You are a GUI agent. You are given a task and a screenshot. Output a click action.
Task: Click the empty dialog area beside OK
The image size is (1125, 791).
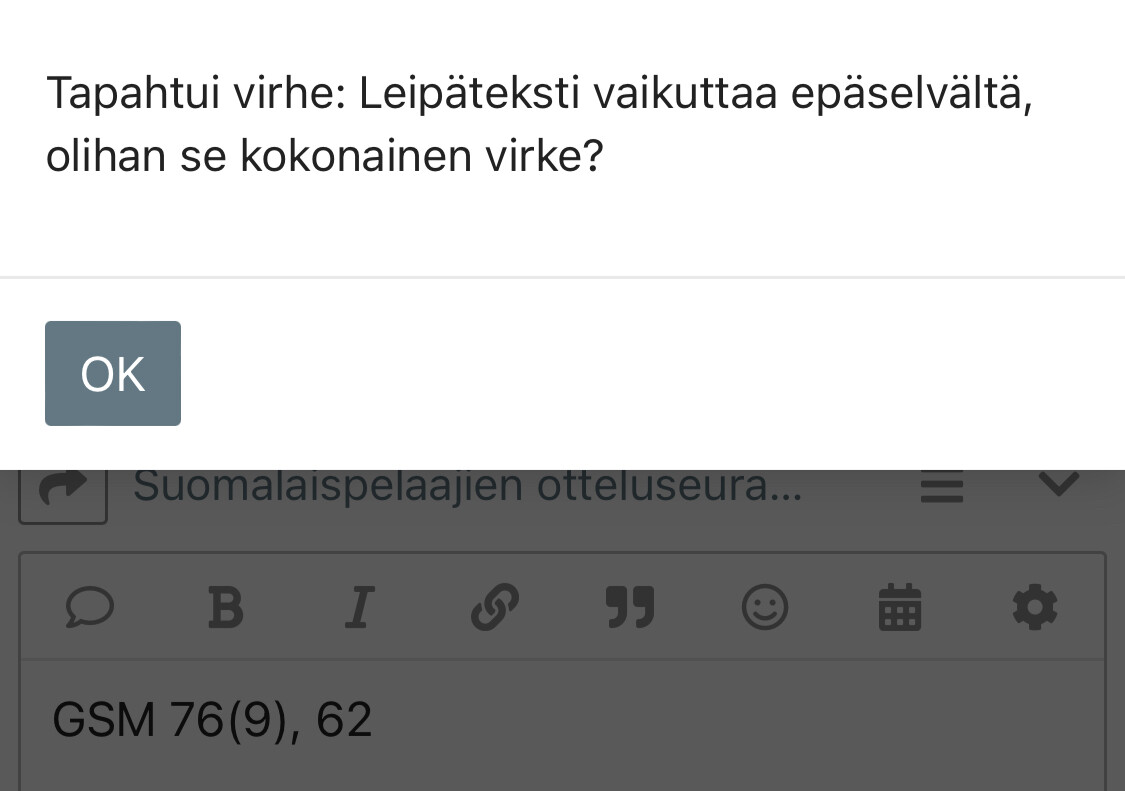pyautogui.click(x=646, y=373)
